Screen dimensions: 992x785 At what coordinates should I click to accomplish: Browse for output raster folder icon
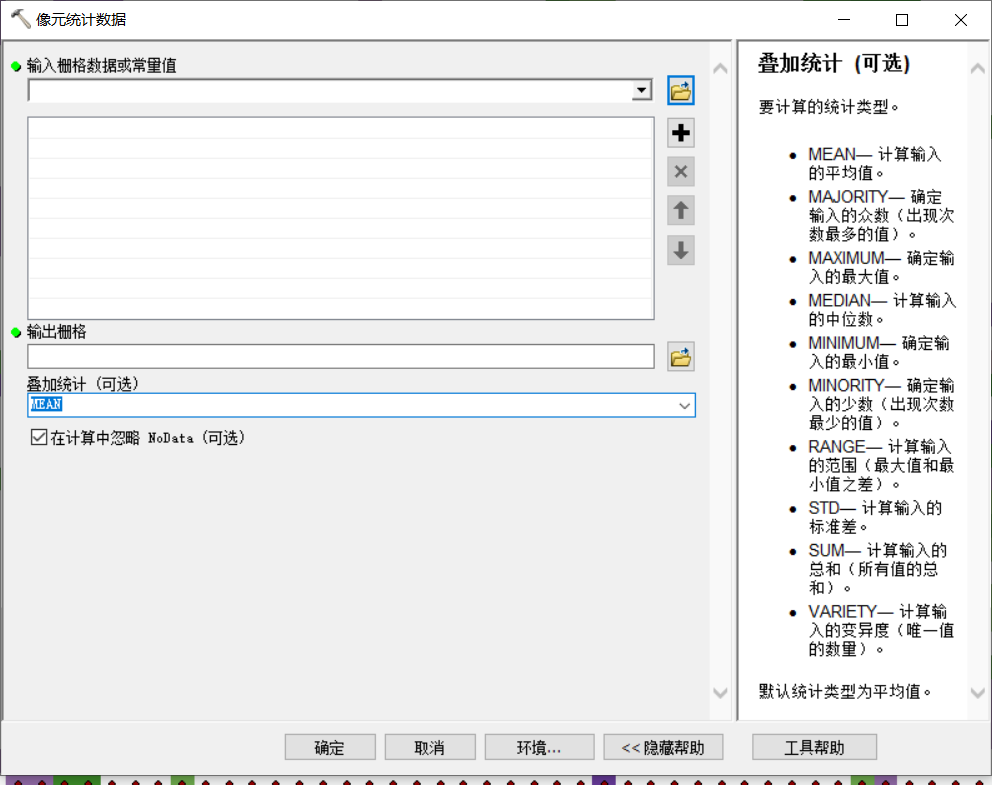(x=681, y=357)
